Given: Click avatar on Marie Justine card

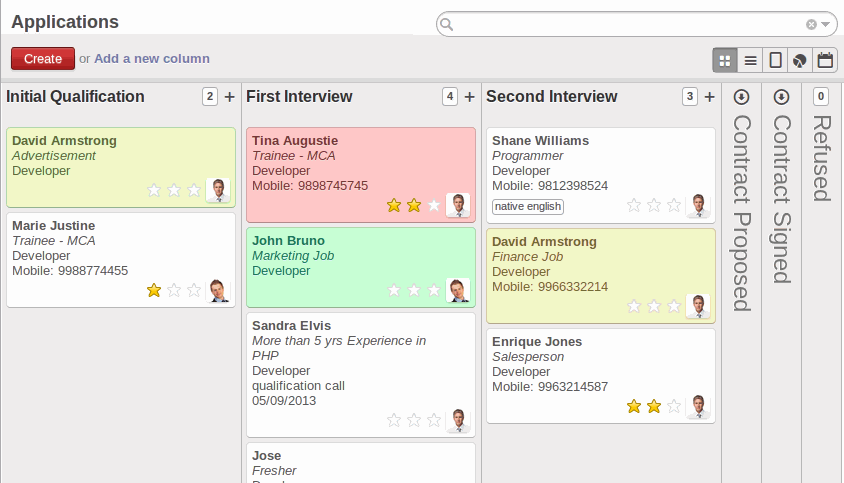Looking at the screenshot, I should pos(218,291).
